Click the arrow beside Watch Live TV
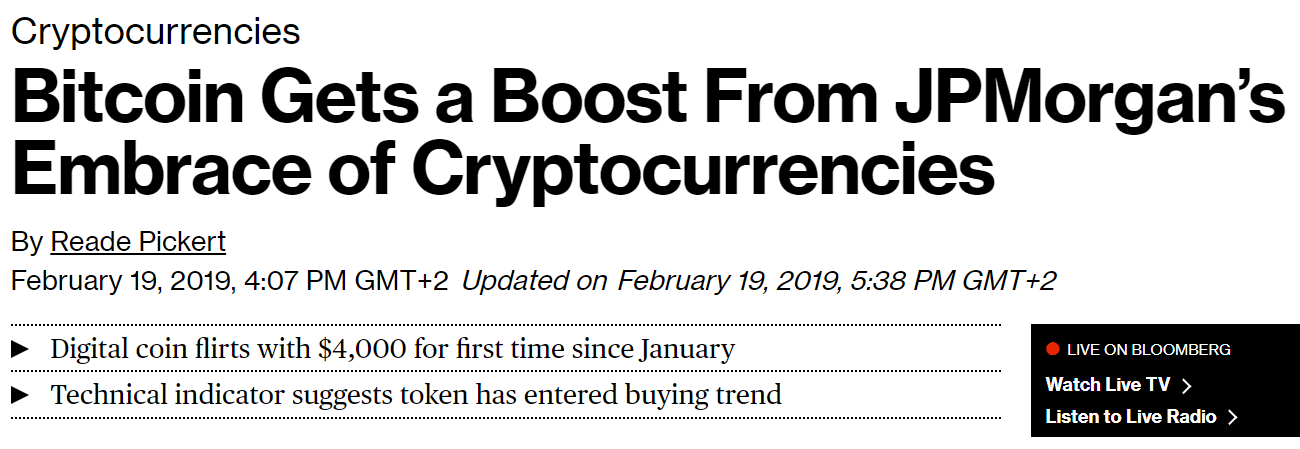This screenshot has width=1300, height=449. click(1187, 385)
